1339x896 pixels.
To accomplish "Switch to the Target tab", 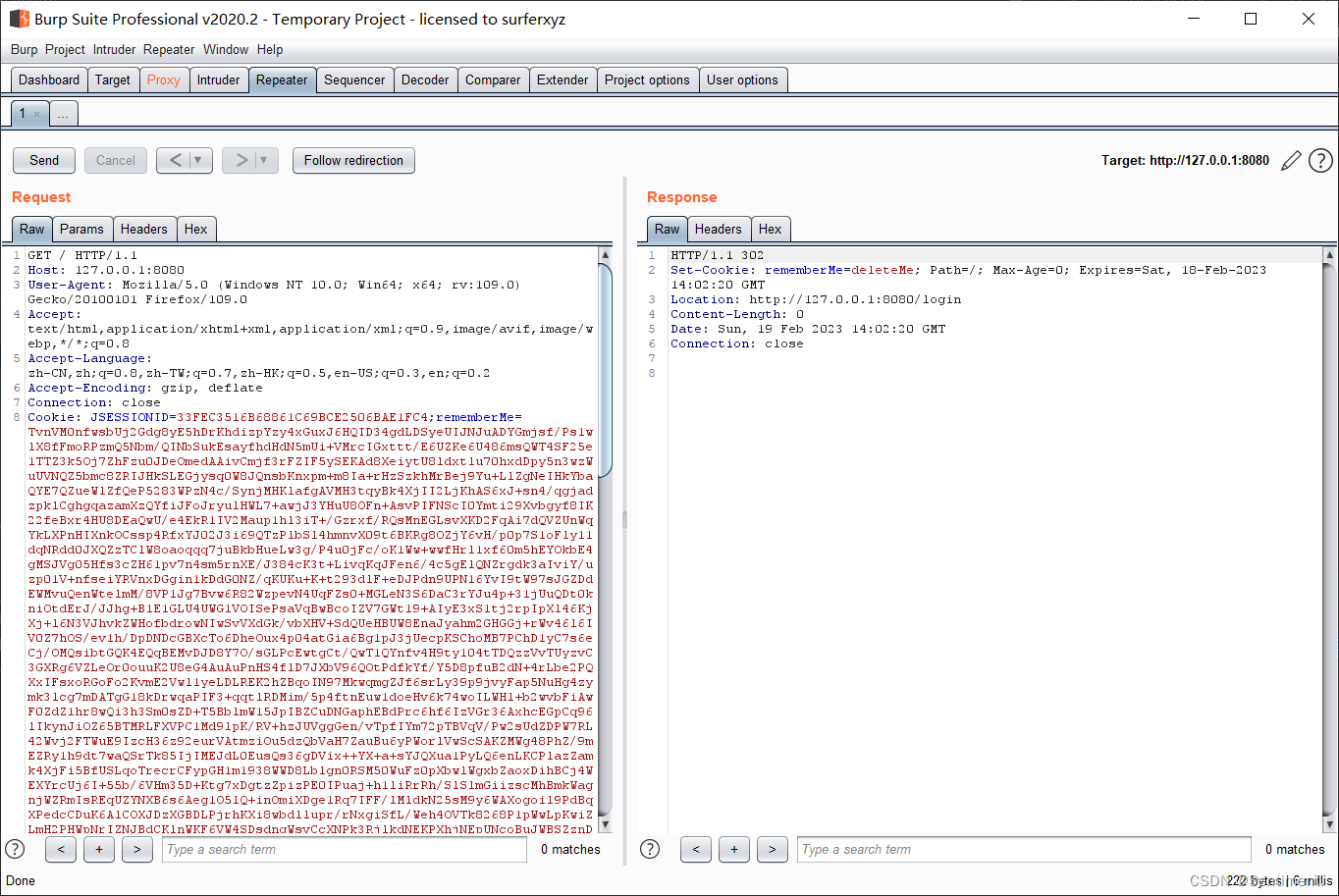I will click(x=113, y=80).
